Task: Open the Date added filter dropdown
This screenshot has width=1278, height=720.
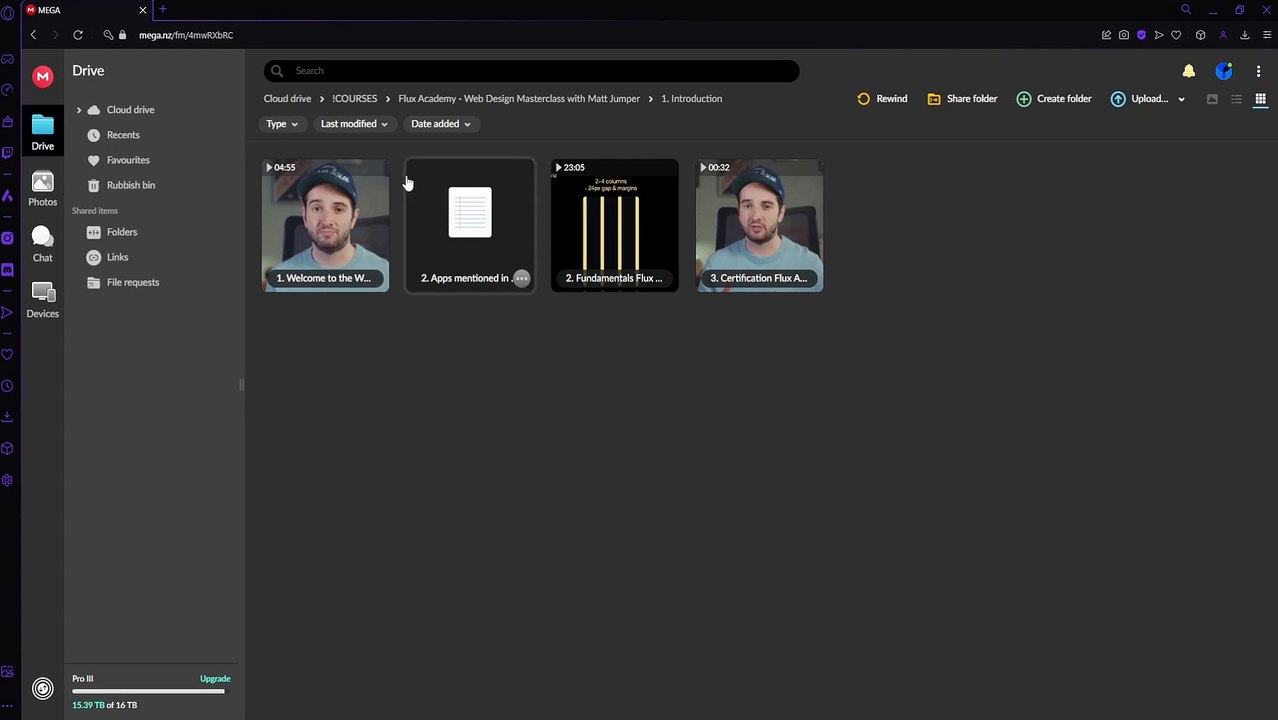Action: pos(440,124)
